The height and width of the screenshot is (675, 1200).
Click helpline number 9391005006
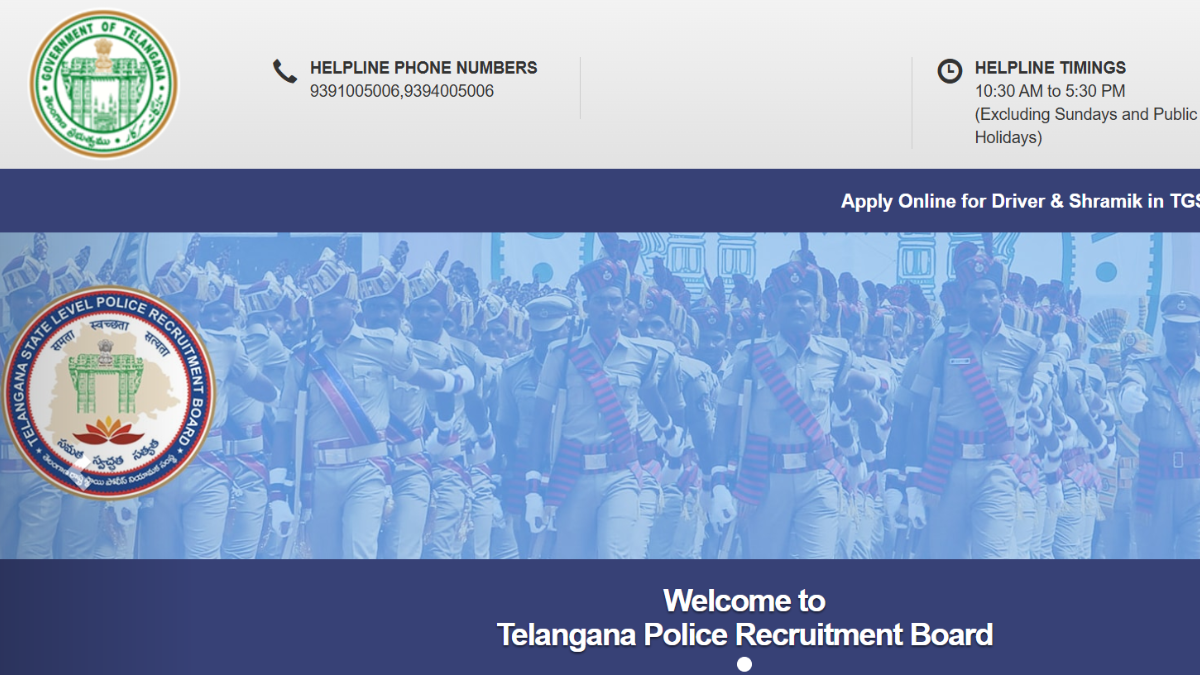click(354, 91)
